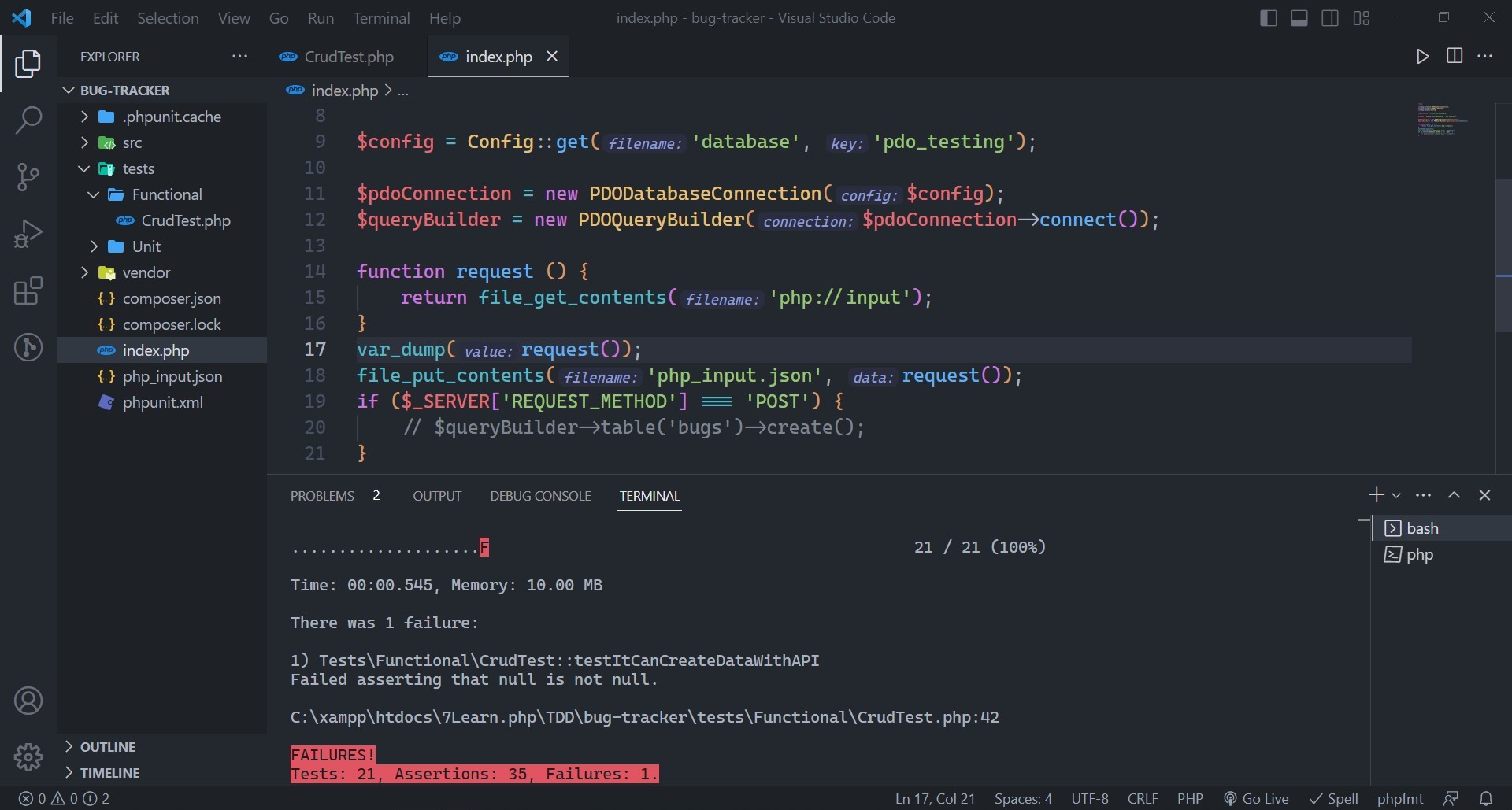Change line ending via CRLF

pos(1143,798)
